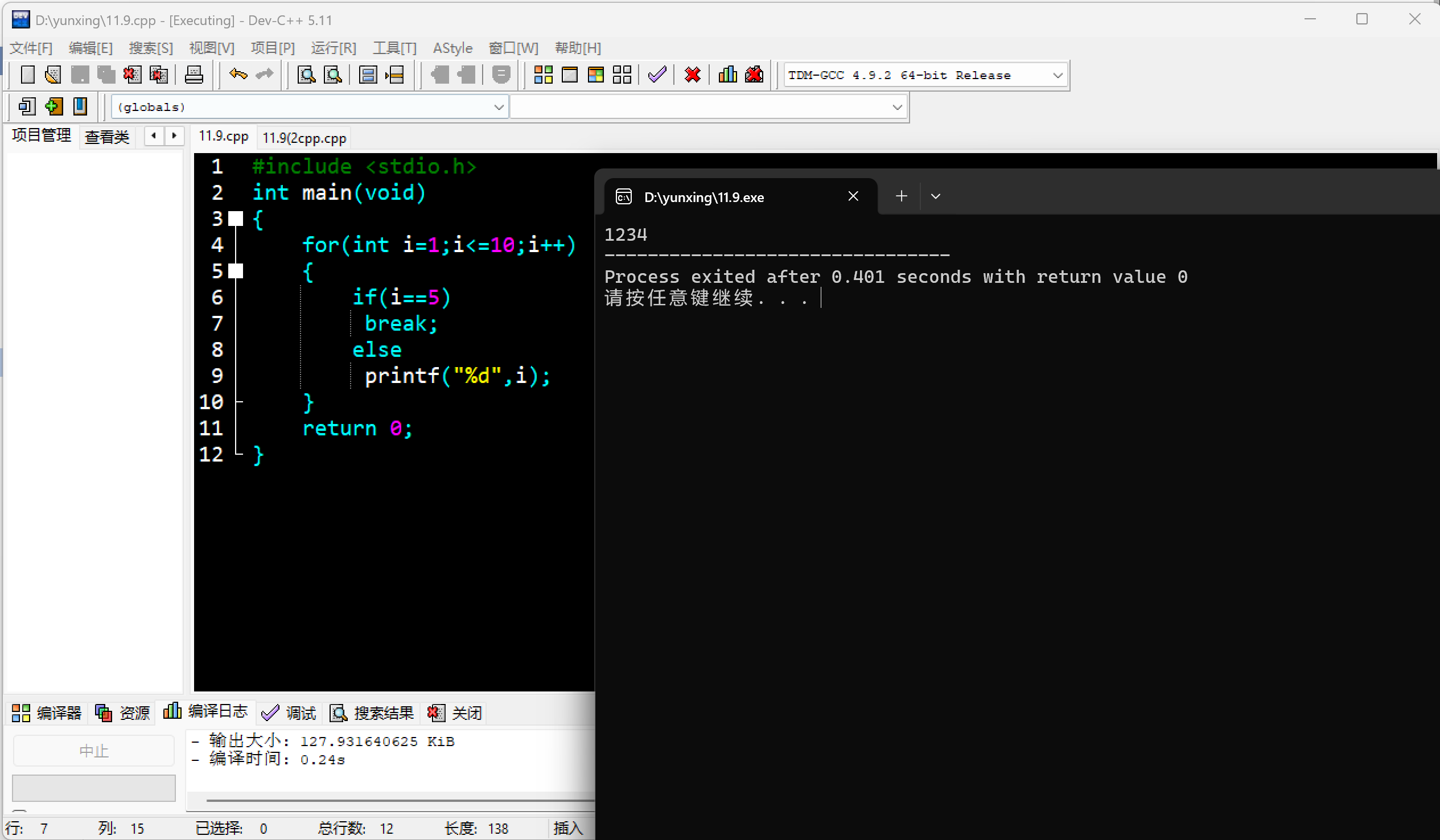Screen dimensions: 1440x840
Task: Click the toggle bookmark icon
Action: 80,106
